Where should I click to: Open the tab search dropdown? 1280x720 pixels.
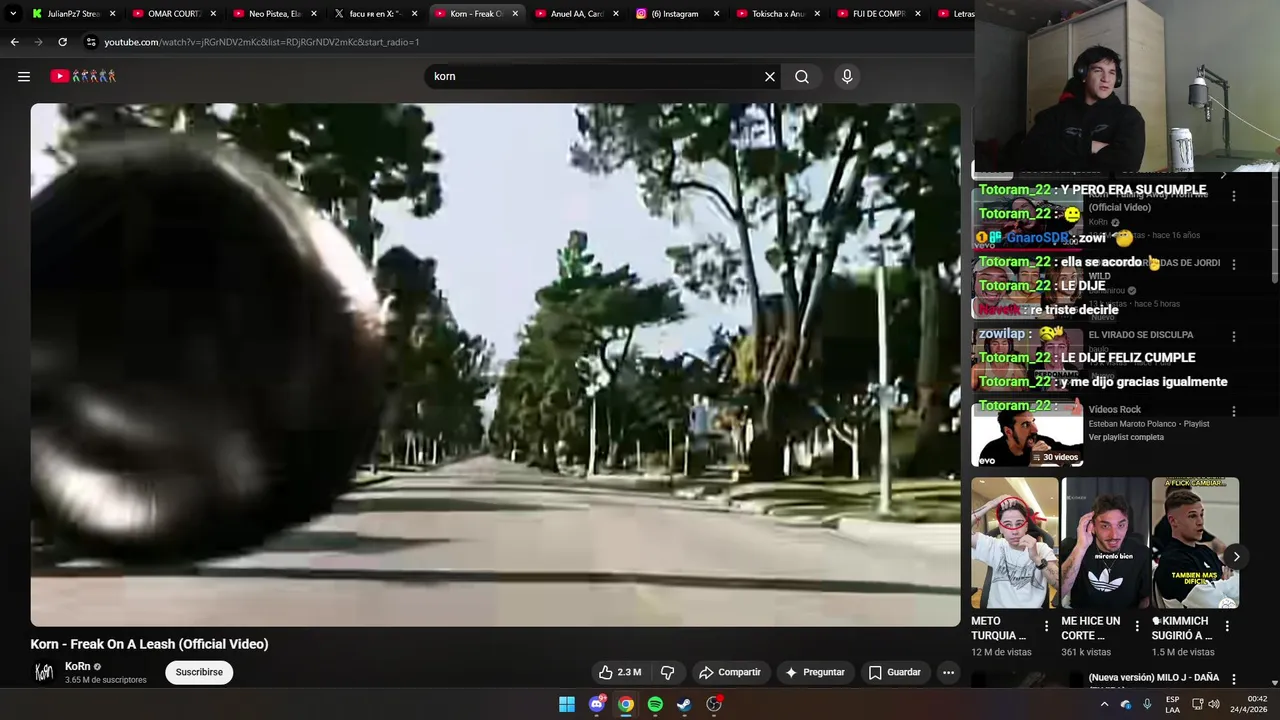point(13,14)
